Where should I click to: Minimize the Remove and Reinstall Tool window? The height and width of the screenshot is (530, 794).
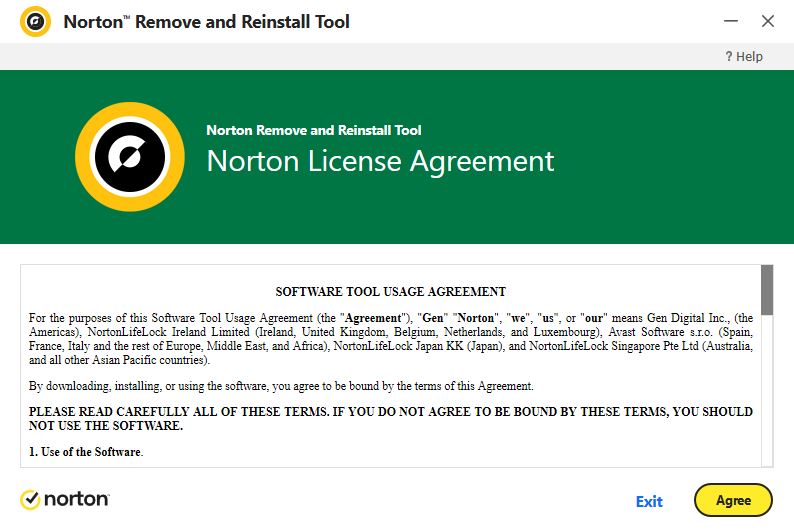click(731, 21)
